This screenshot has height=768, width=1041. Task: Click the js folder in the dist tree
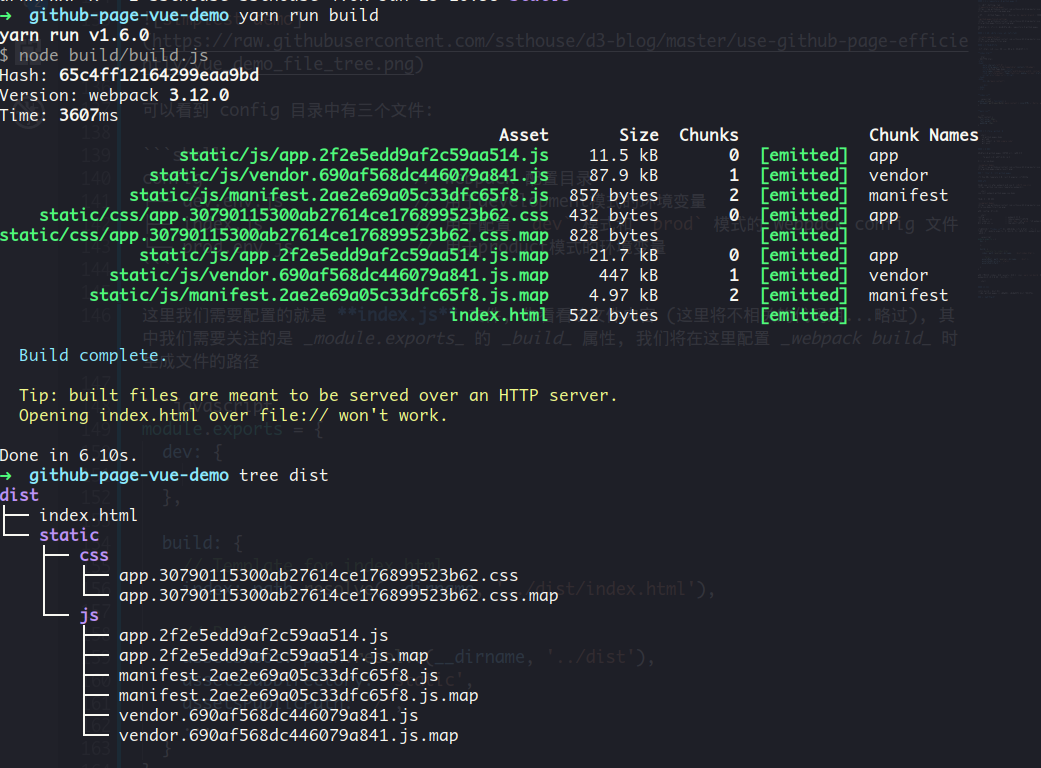click(89, 615)
